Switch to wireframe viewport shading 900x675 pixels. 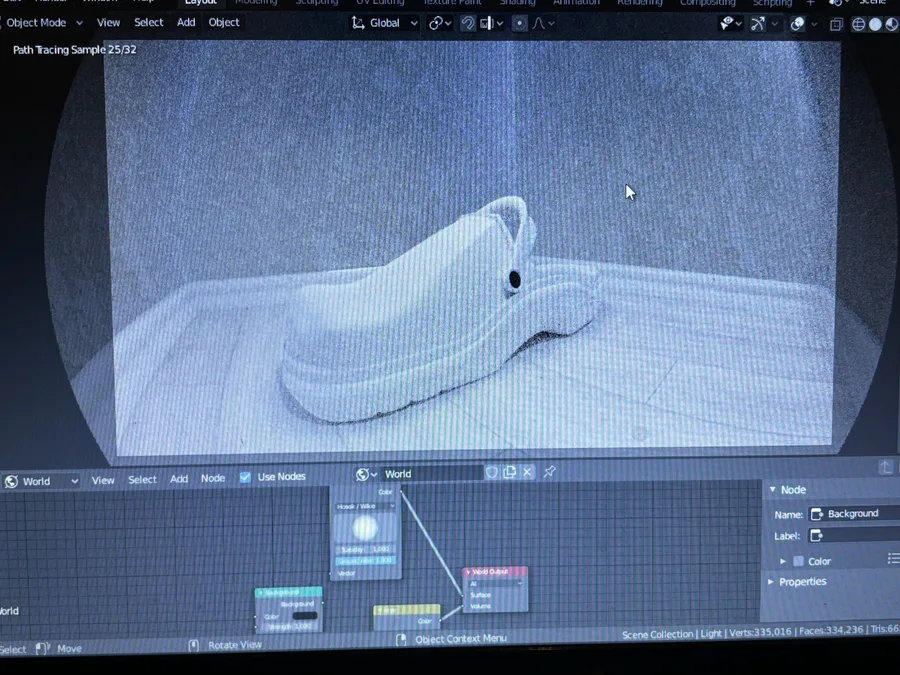(x=859, y=25)
